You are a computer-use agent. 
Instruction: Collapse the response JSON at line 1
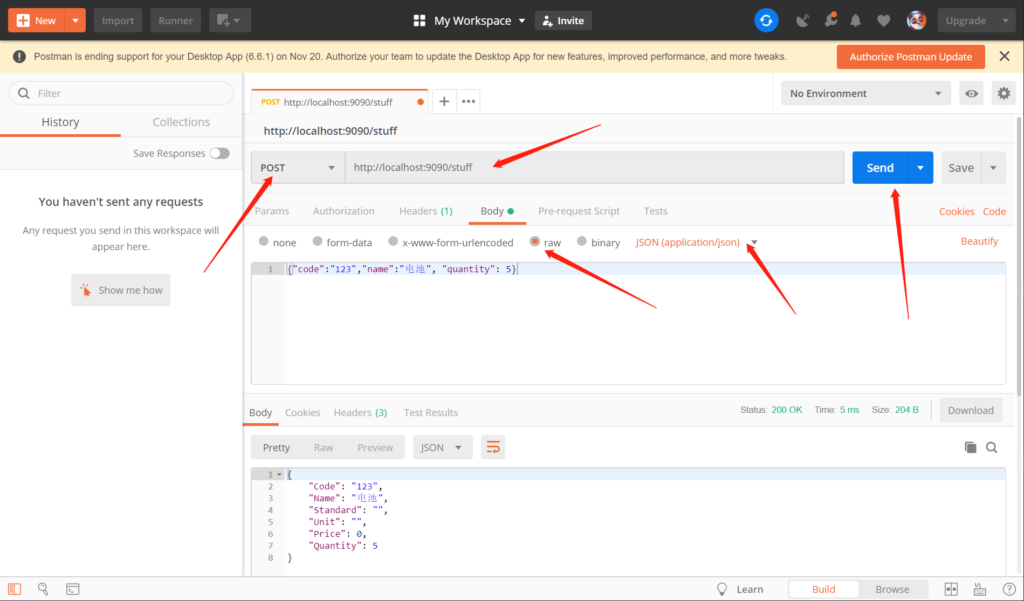pos(280,475)
